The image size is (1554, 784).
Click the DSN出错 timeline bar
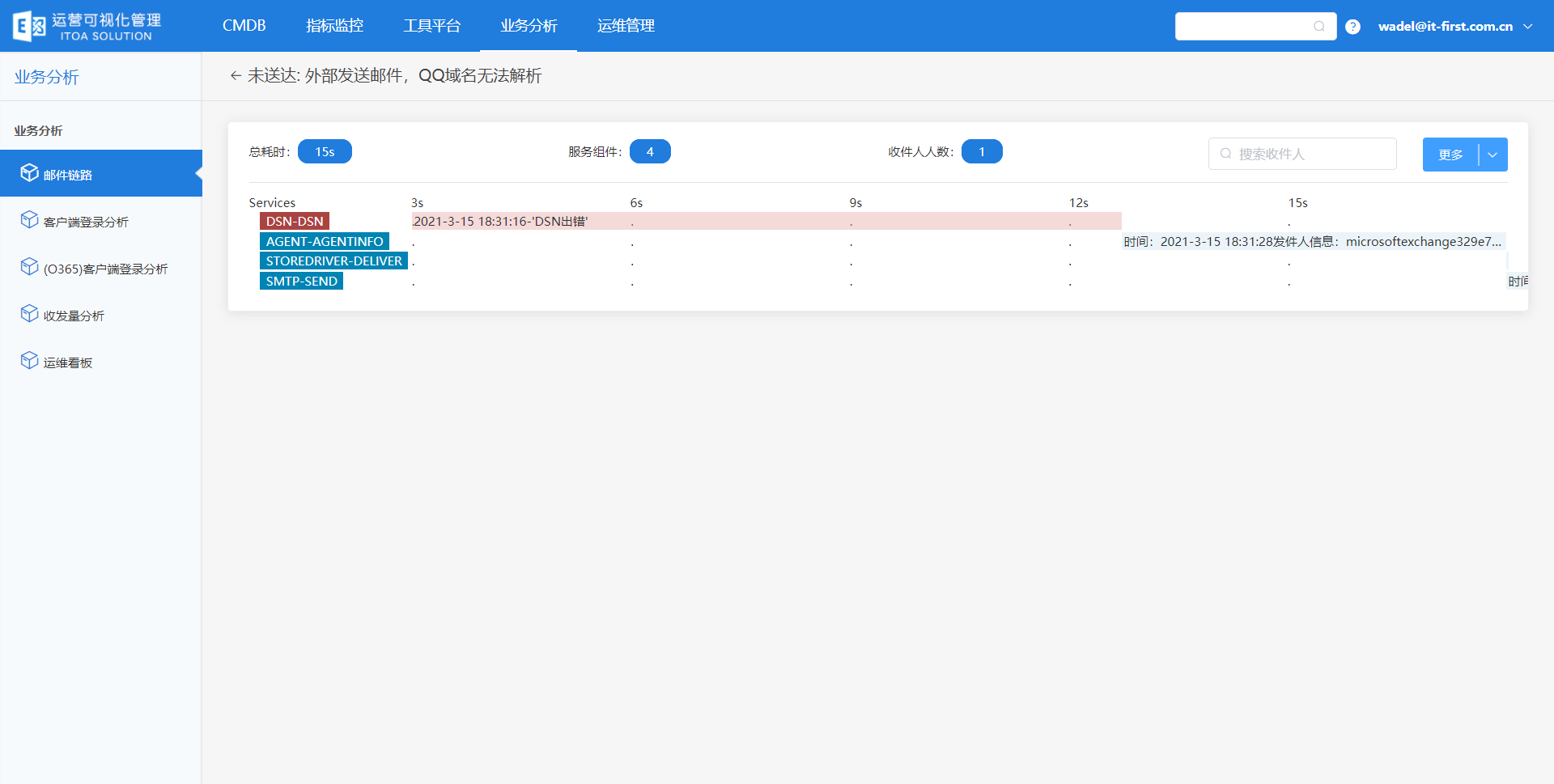click(x=766, y=221)
